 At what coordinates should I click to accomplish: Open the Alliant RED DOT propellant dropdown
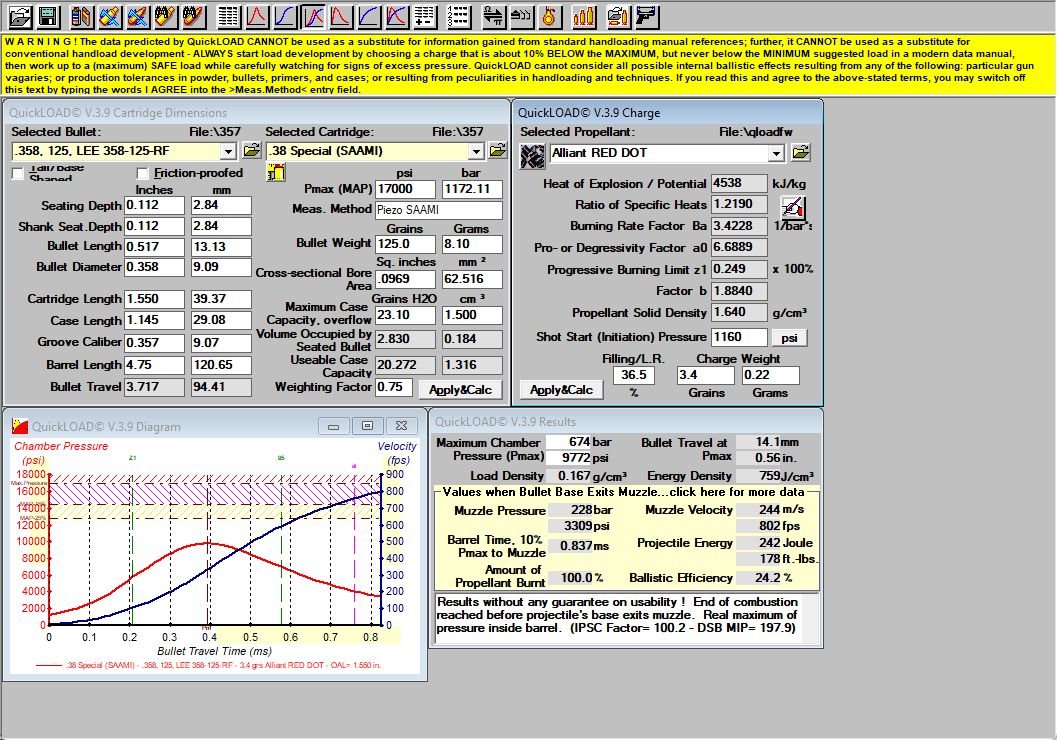(776, 154)
